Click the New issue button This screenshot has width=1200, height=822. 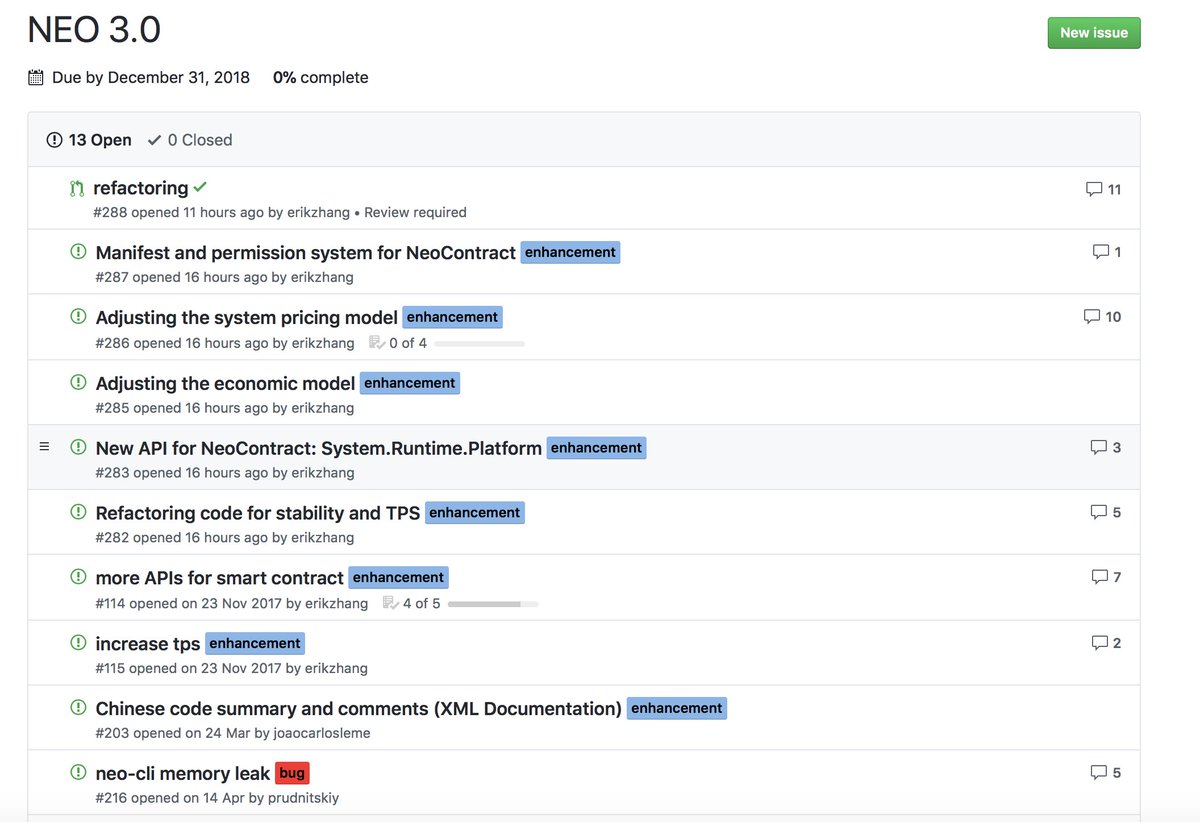coord(1094,33)
